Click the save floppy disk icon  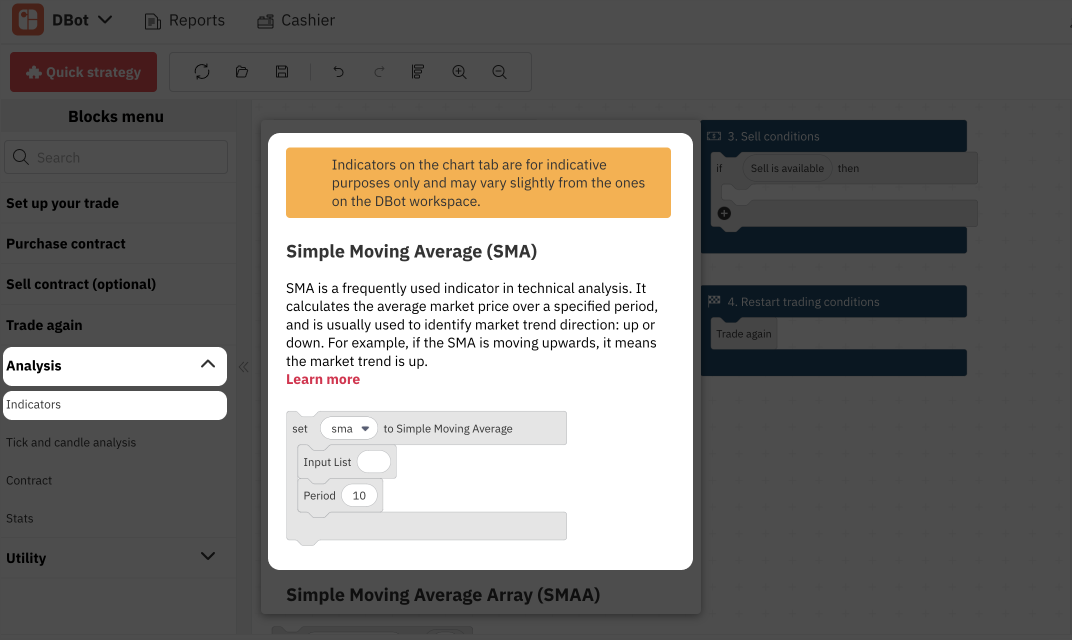point(282,72)
